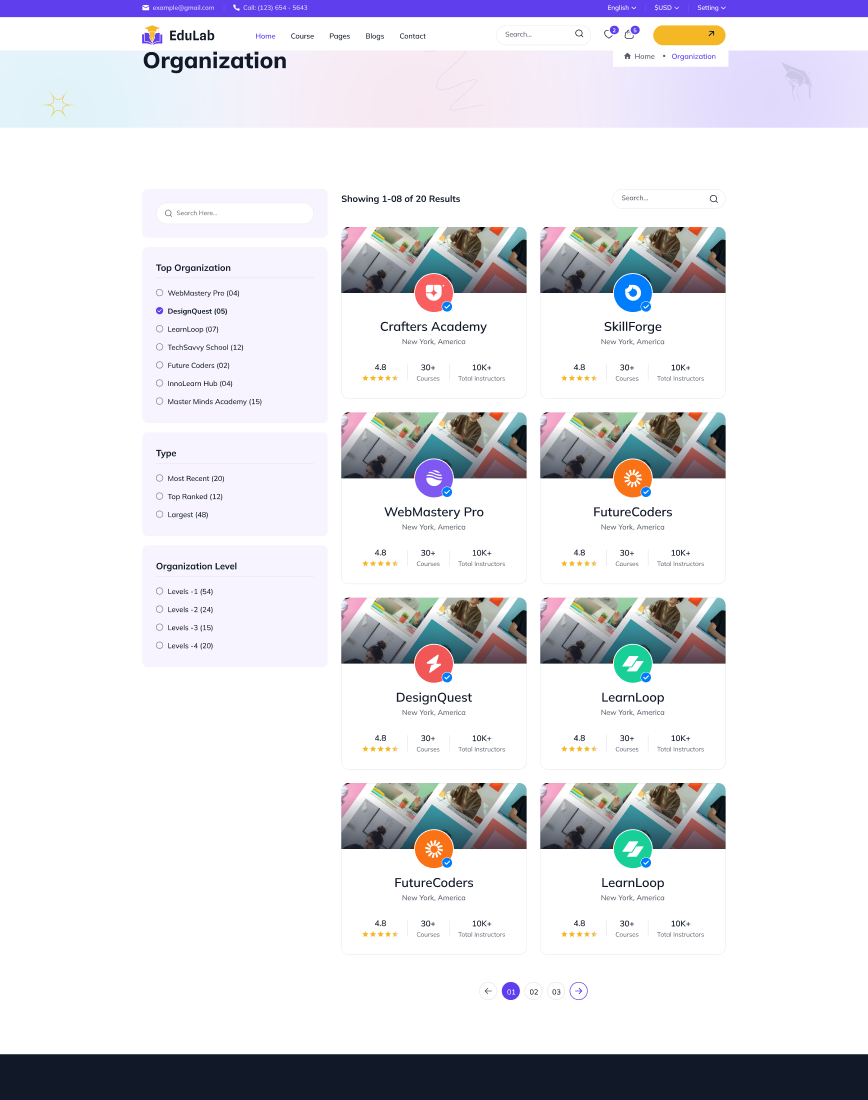Click the SkillForge blue logo badge

632,293
